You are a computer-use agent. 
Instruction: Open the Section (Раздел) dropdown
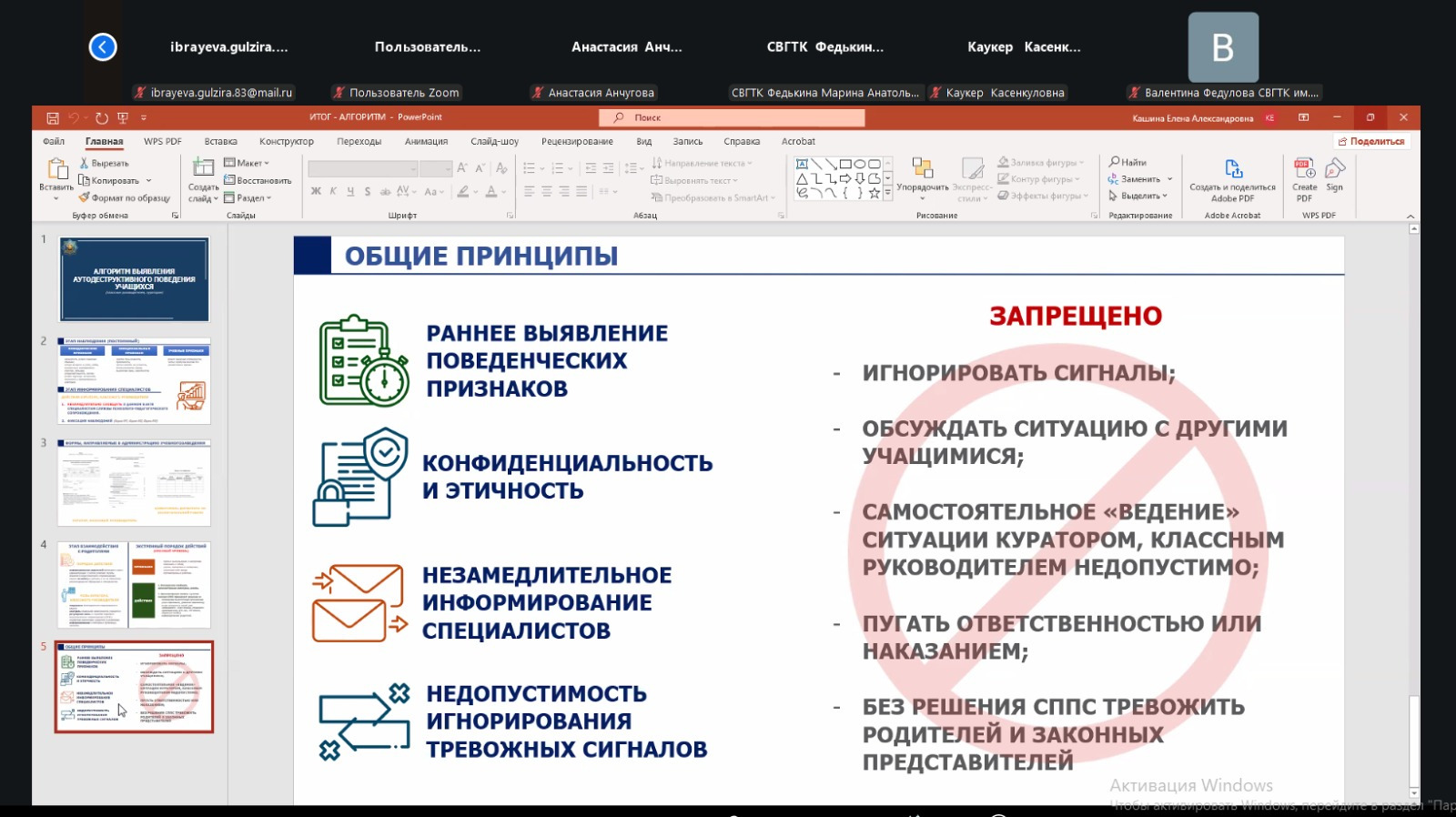point(269,198)
